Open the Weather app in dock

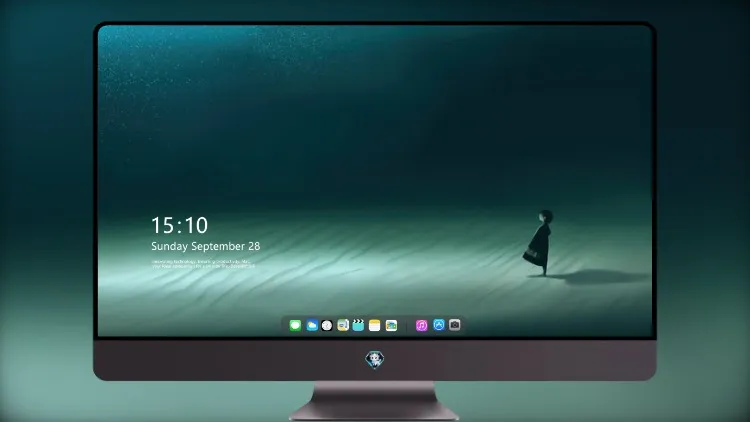pyautogui.click(x=312, y=325)
